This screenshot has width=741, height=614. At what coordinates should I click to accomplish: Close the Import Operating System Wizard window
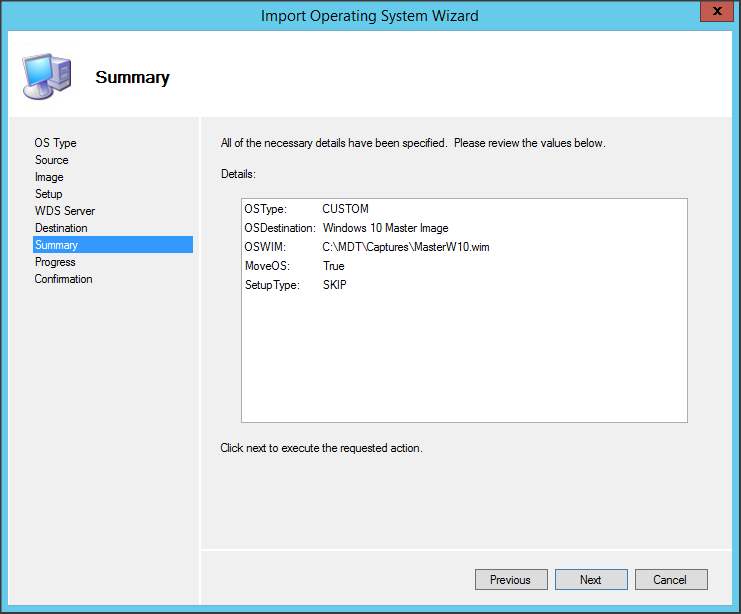[x=712, y=14]
